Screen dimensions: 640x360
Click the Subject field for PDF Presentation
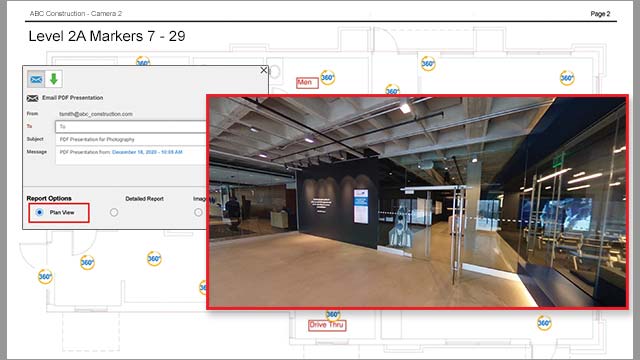coord(131,139)
